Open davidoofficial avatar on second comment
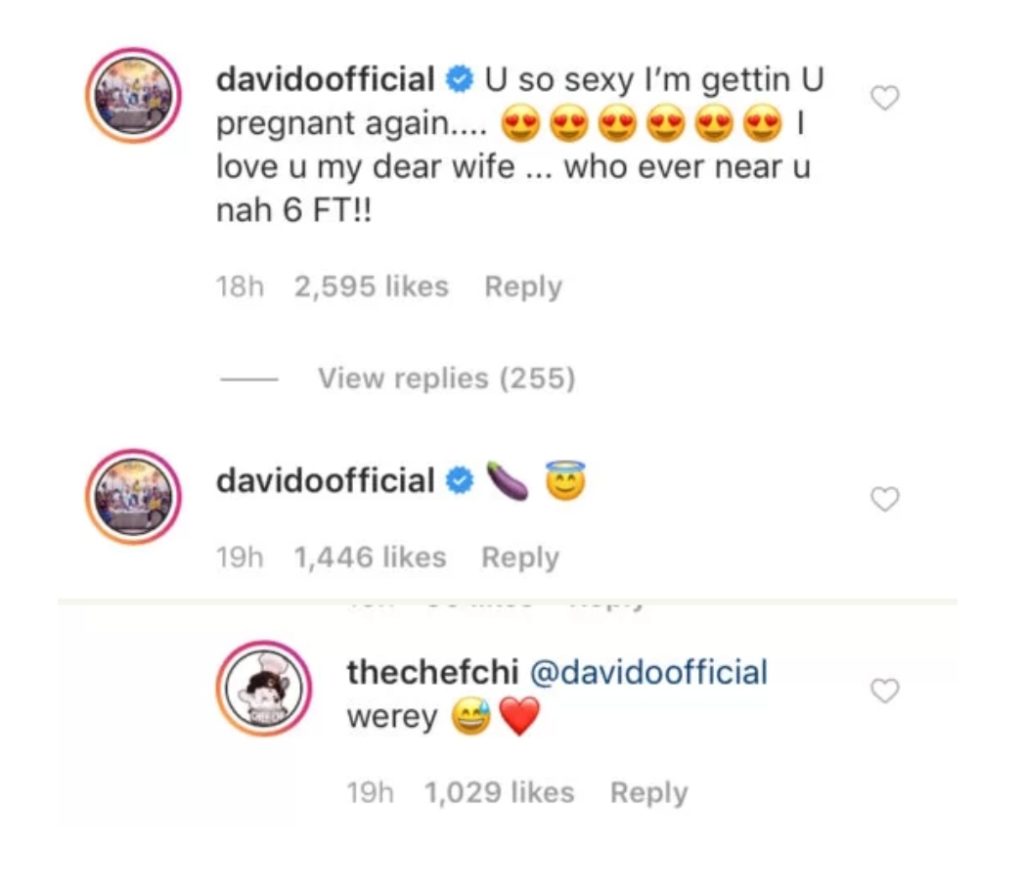The width and height of the screenshot is (1024, 891). pos(134,496)
